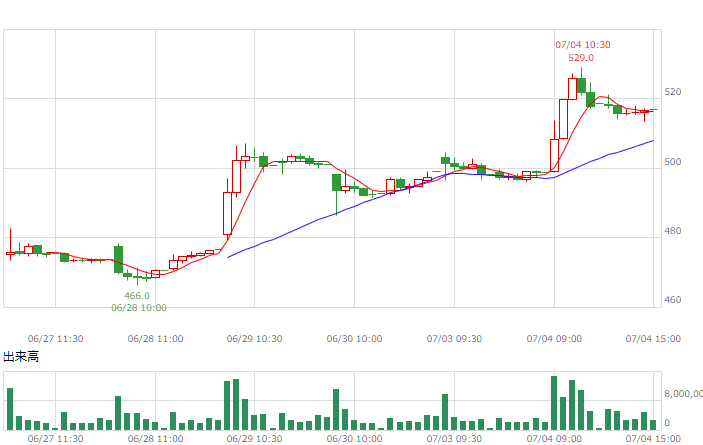Select the 480 price axis label
The width and height of the screenshot is (703, 445).
[673, 231]
